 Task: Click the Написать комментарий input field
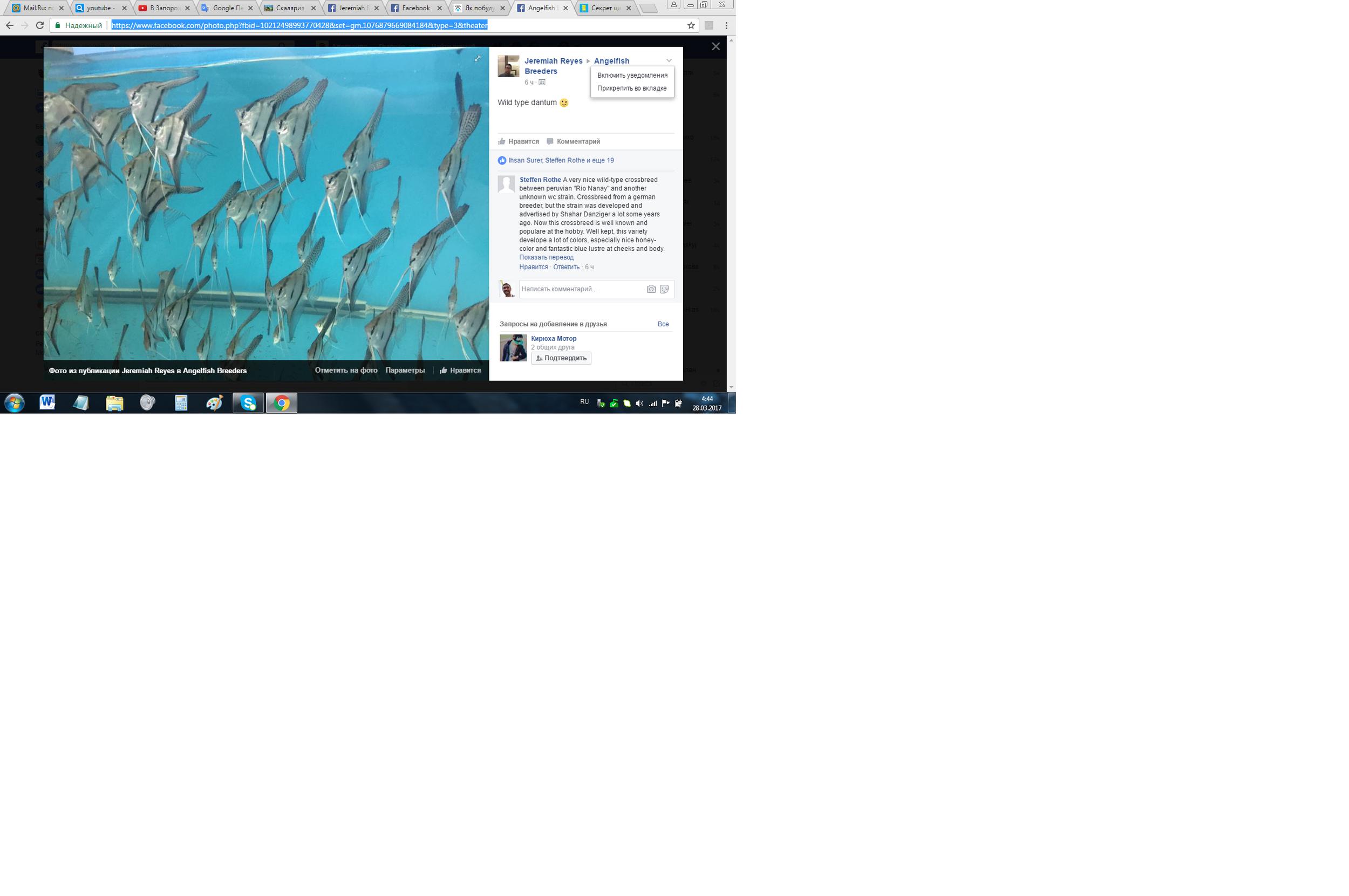click(580, 289)
